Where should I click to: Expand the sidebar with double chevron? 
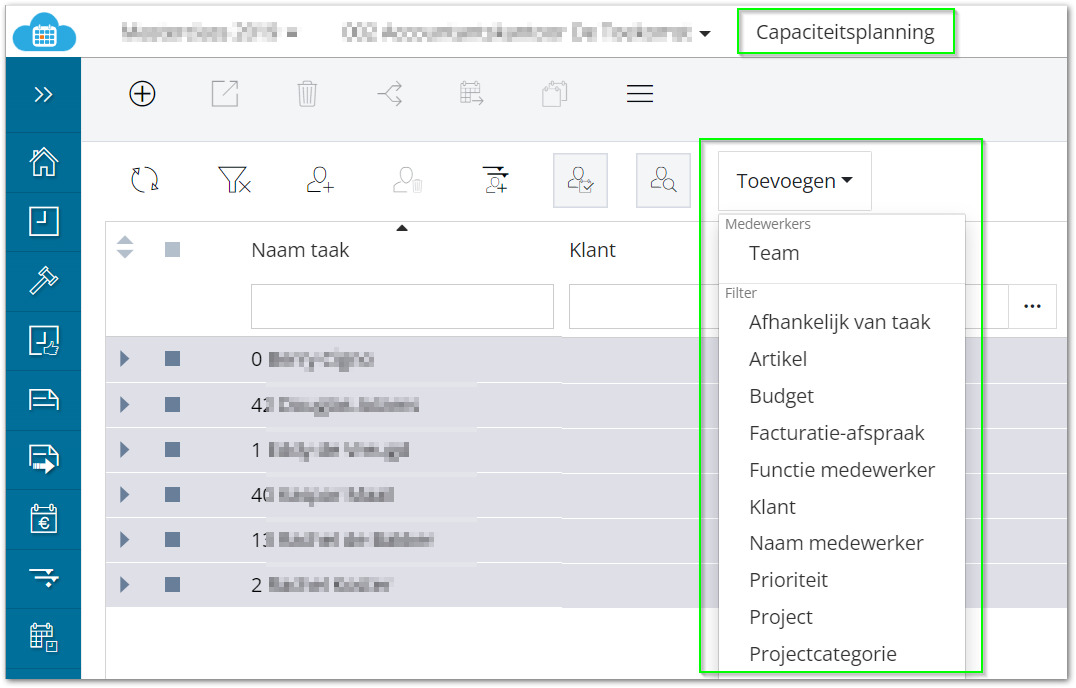pyautogui.click(x=43, y=95)
